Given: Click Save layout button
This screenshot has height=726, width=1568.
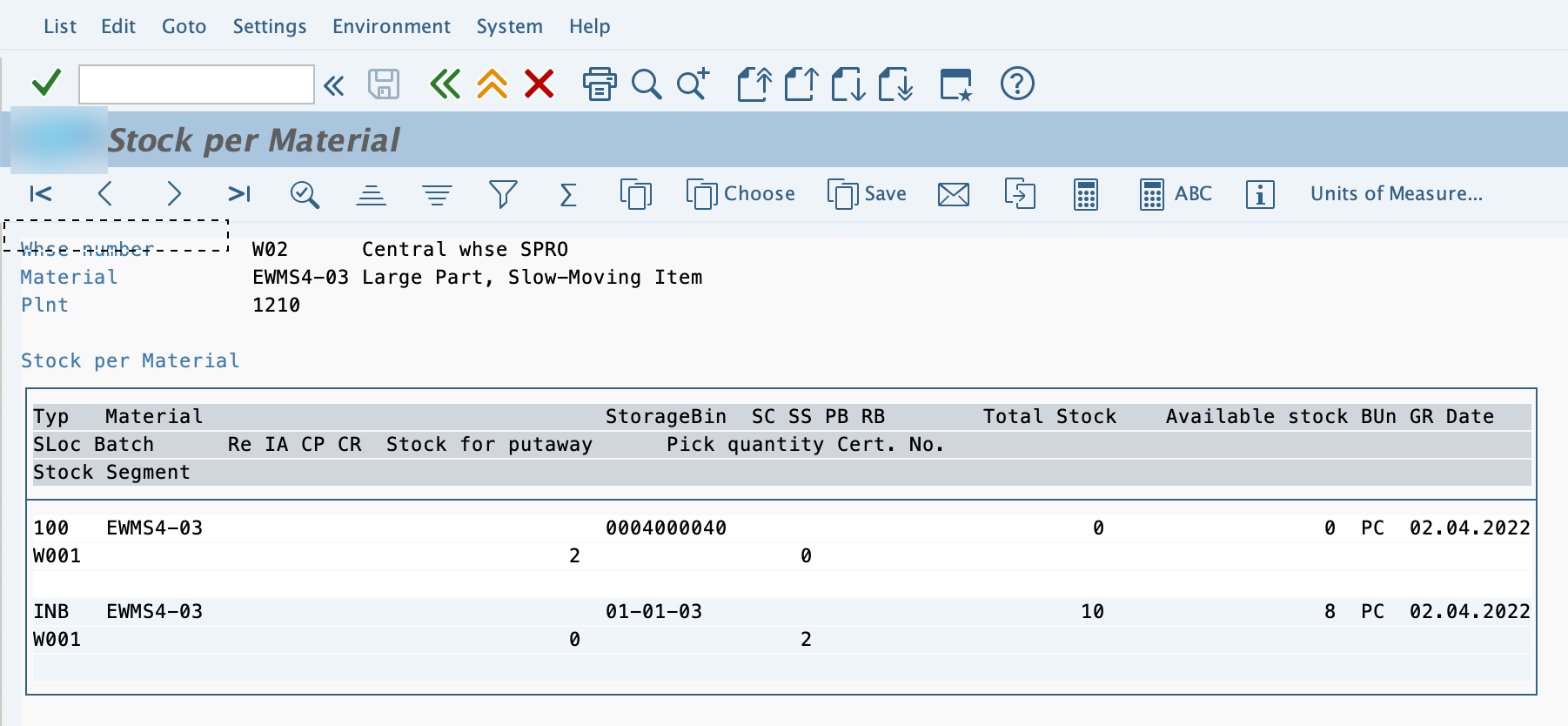Looking at the screenshot, I should pos(867,194).
